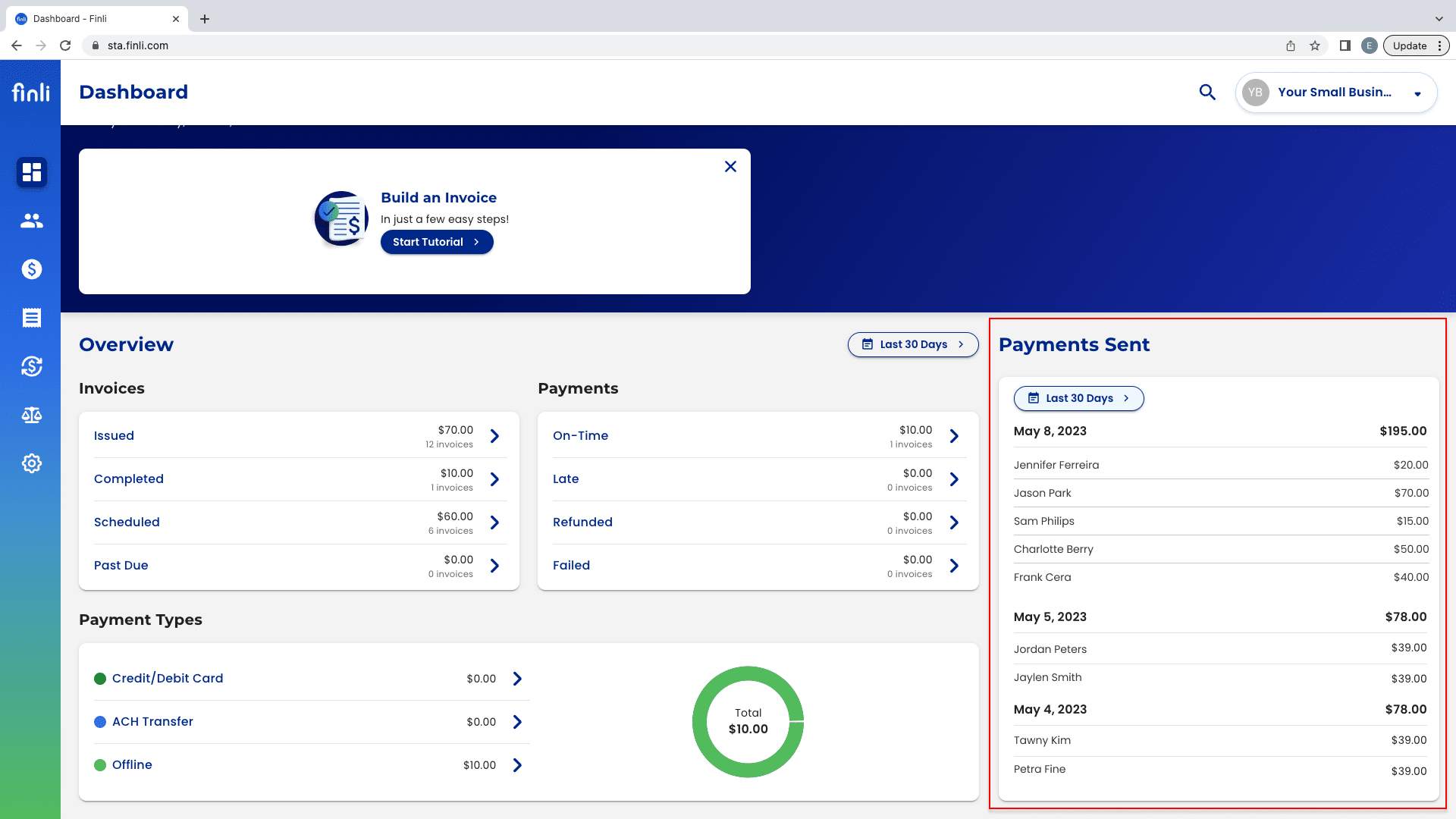Open the Last 30 Days filter in Overview
This screenshot has width=1456, height=819.
point(913,344)
